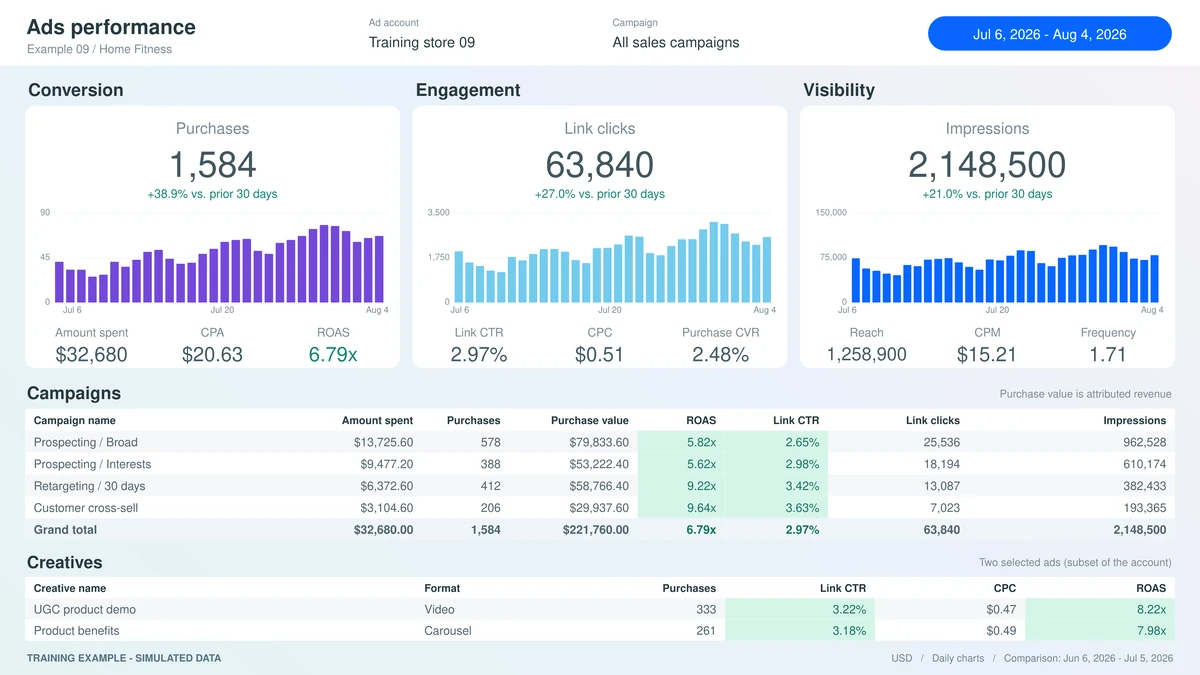Click the $221,760.00 grand total purchase value

[x=596, y=530]
